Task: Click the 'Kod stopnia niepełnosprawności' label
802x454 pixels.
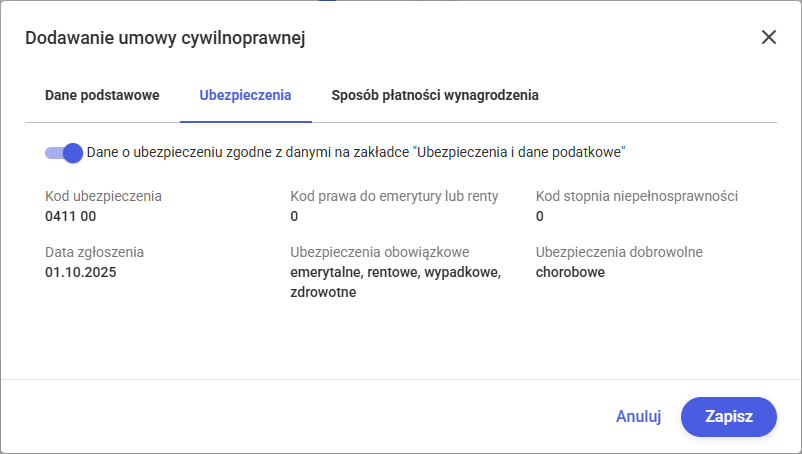Action: 637,196
